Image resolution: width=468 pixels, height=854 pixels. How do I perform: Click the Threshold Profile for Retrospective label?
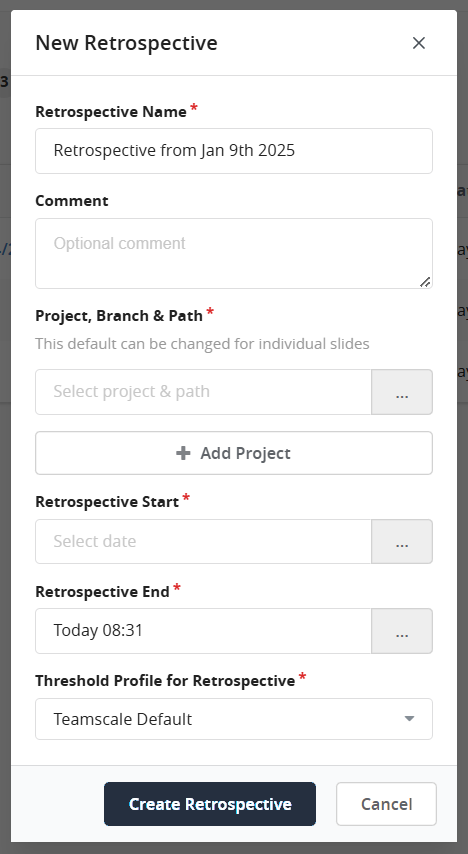pos(165,681)
